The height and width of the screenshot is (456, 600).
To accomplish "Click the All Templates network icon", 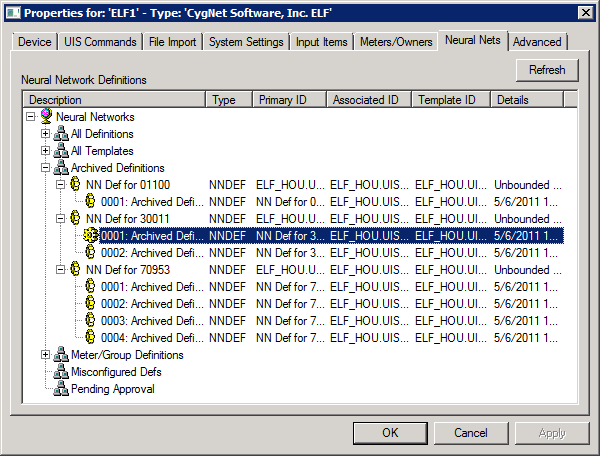I will [x=61, y=150].
